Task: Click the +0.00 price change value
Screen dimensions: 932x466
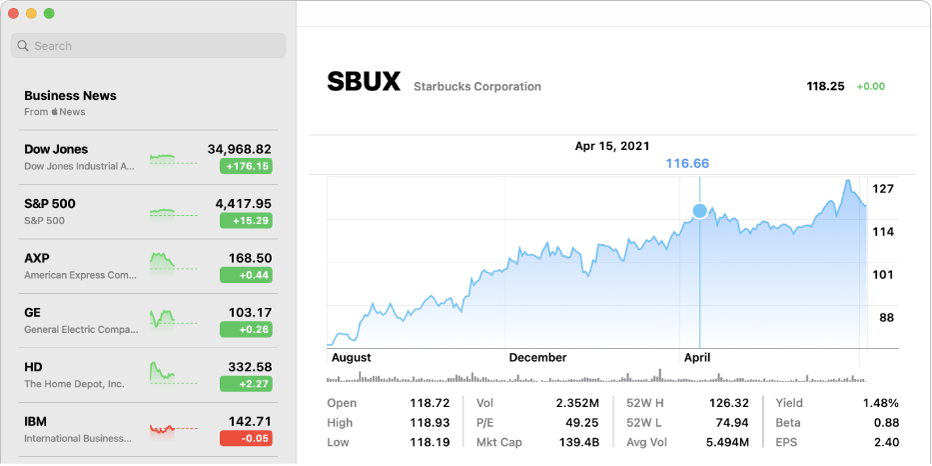Action: [x=871, y=86]
